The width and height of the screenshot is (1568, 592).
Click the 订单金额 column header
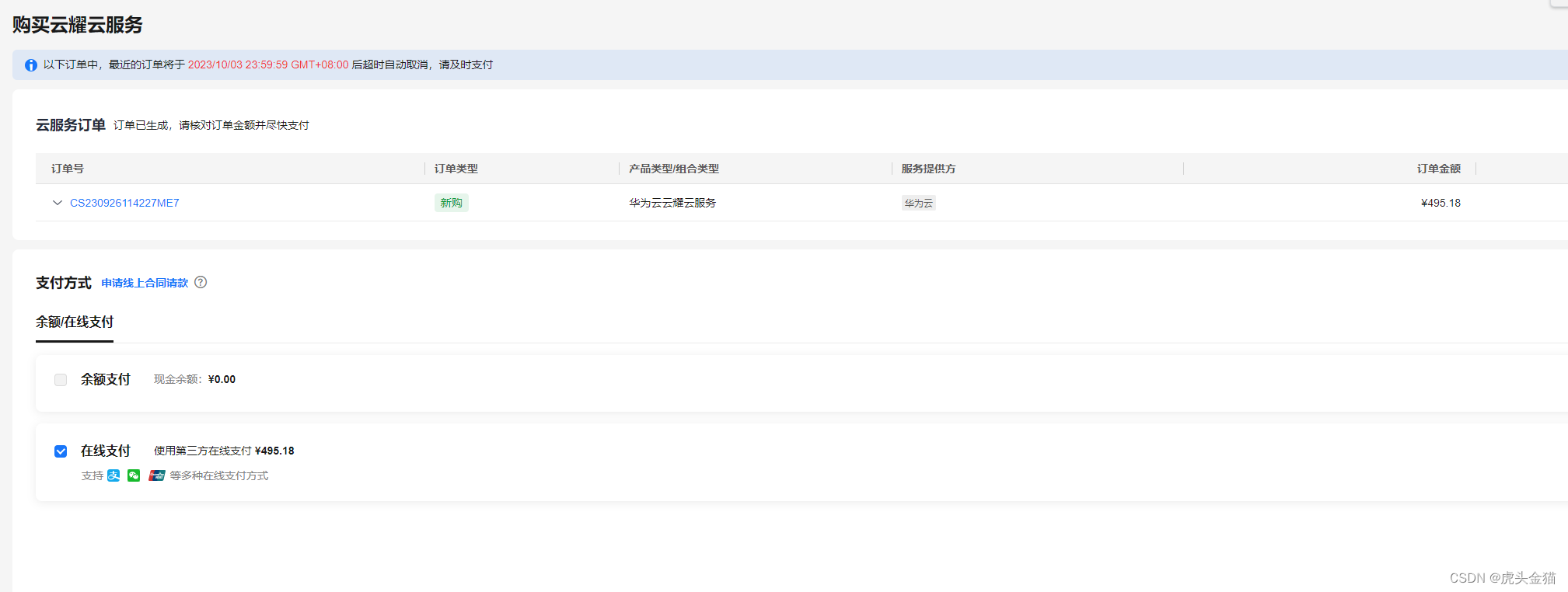[x=1439, y=169]
